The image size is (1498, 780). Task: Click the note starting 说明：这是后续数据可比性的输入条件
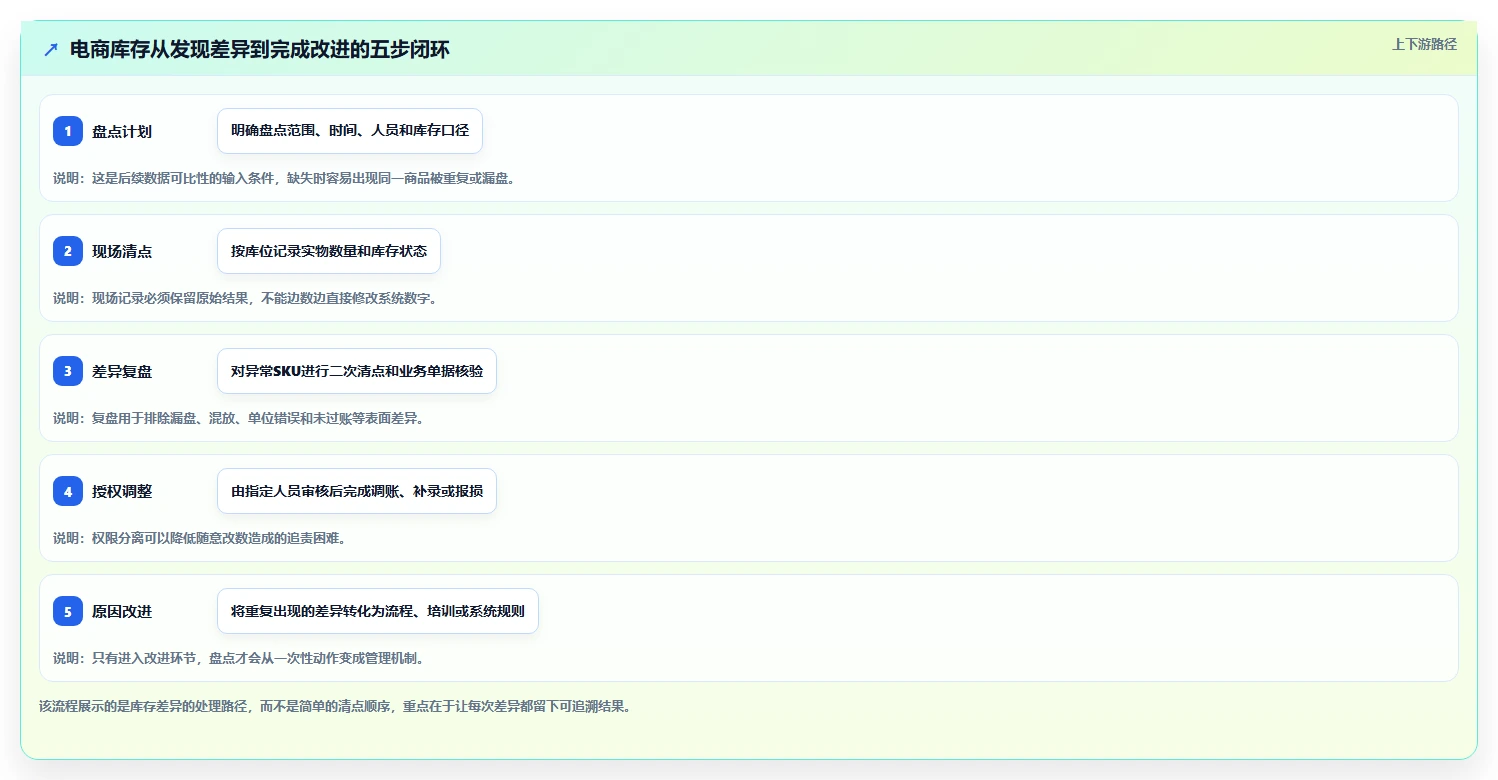(x=284, y=178)
